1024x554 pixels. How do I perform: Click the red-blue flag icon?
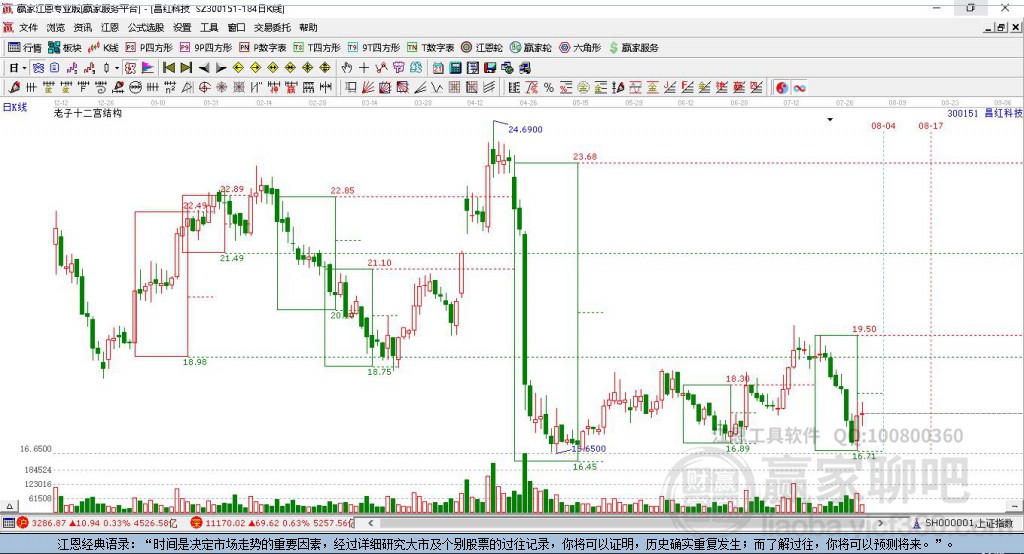(x=148, y=68)
